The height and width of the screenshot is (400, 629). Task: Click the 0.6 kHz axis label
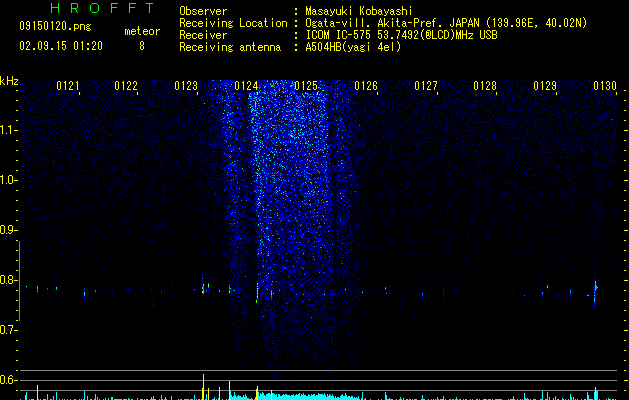point(8,380)
